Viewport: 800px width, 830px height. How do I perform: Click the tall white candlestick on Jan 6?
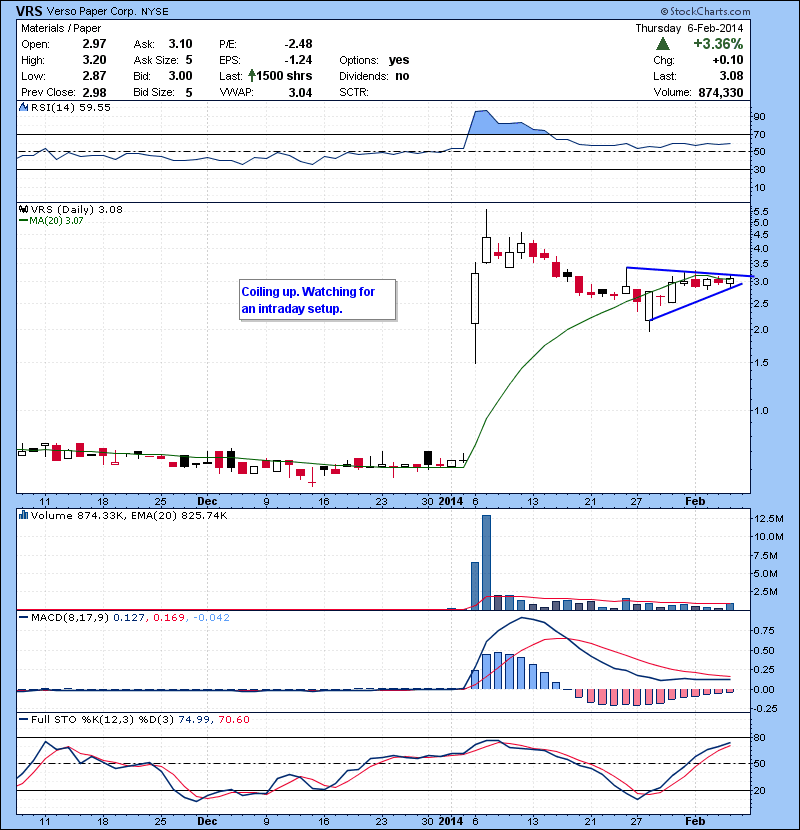[x=475, y=298]
